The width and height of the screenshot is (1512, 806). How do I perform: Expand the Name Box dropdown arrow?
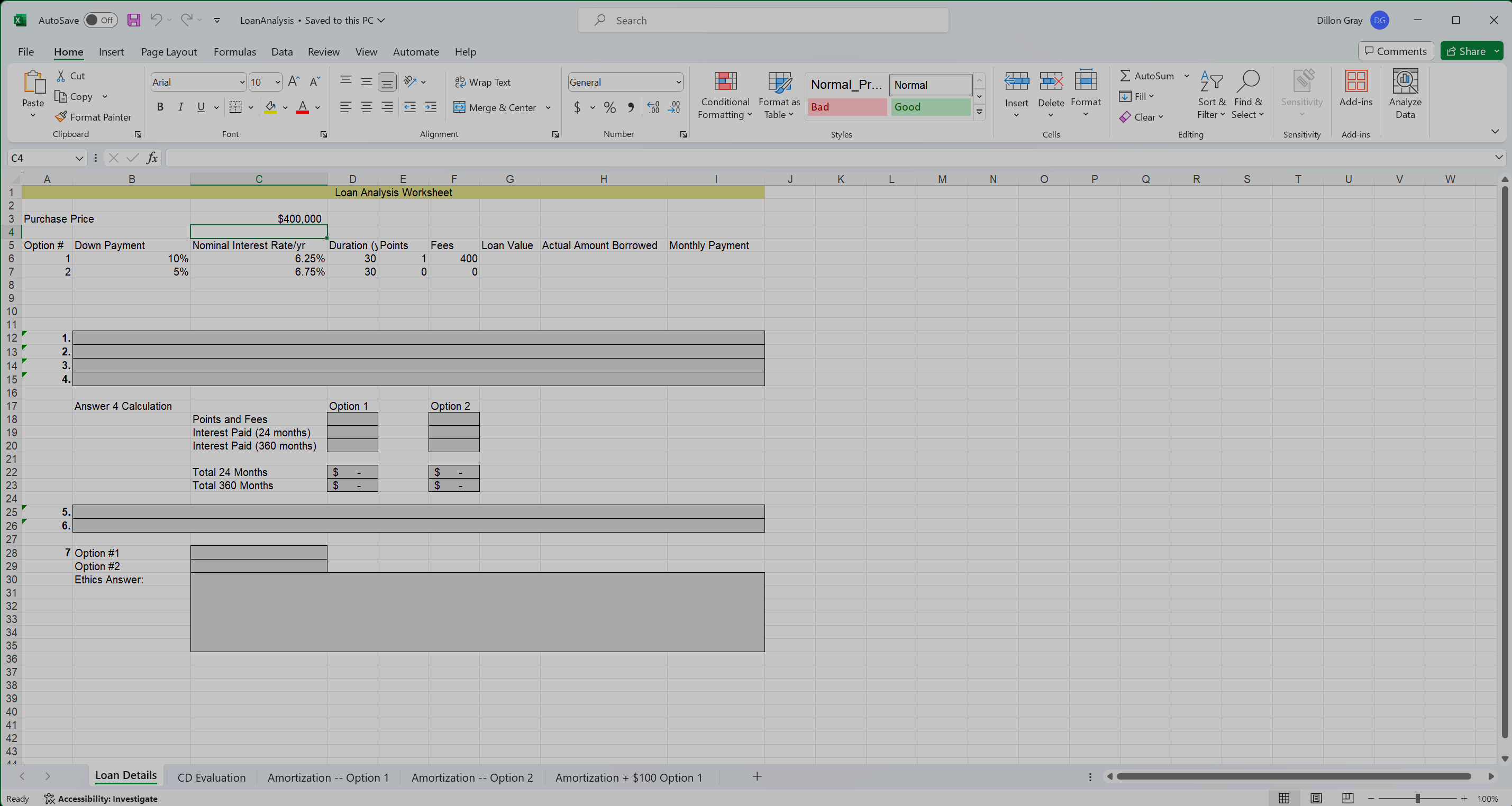79,158
